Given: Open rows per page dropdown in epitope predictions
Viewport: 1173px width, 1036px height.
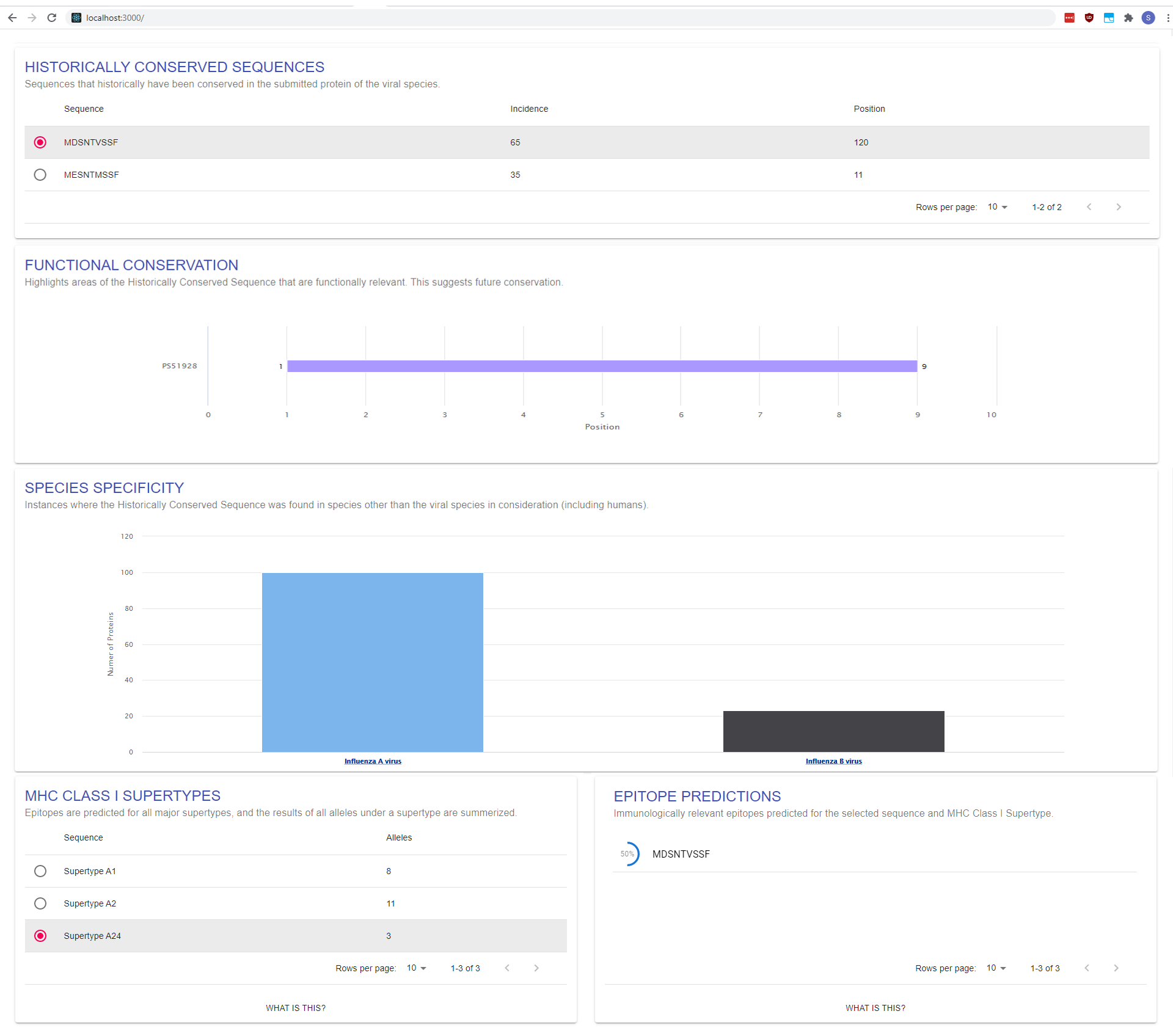Looking at the screenshot, I should click(x=996, y=968).
